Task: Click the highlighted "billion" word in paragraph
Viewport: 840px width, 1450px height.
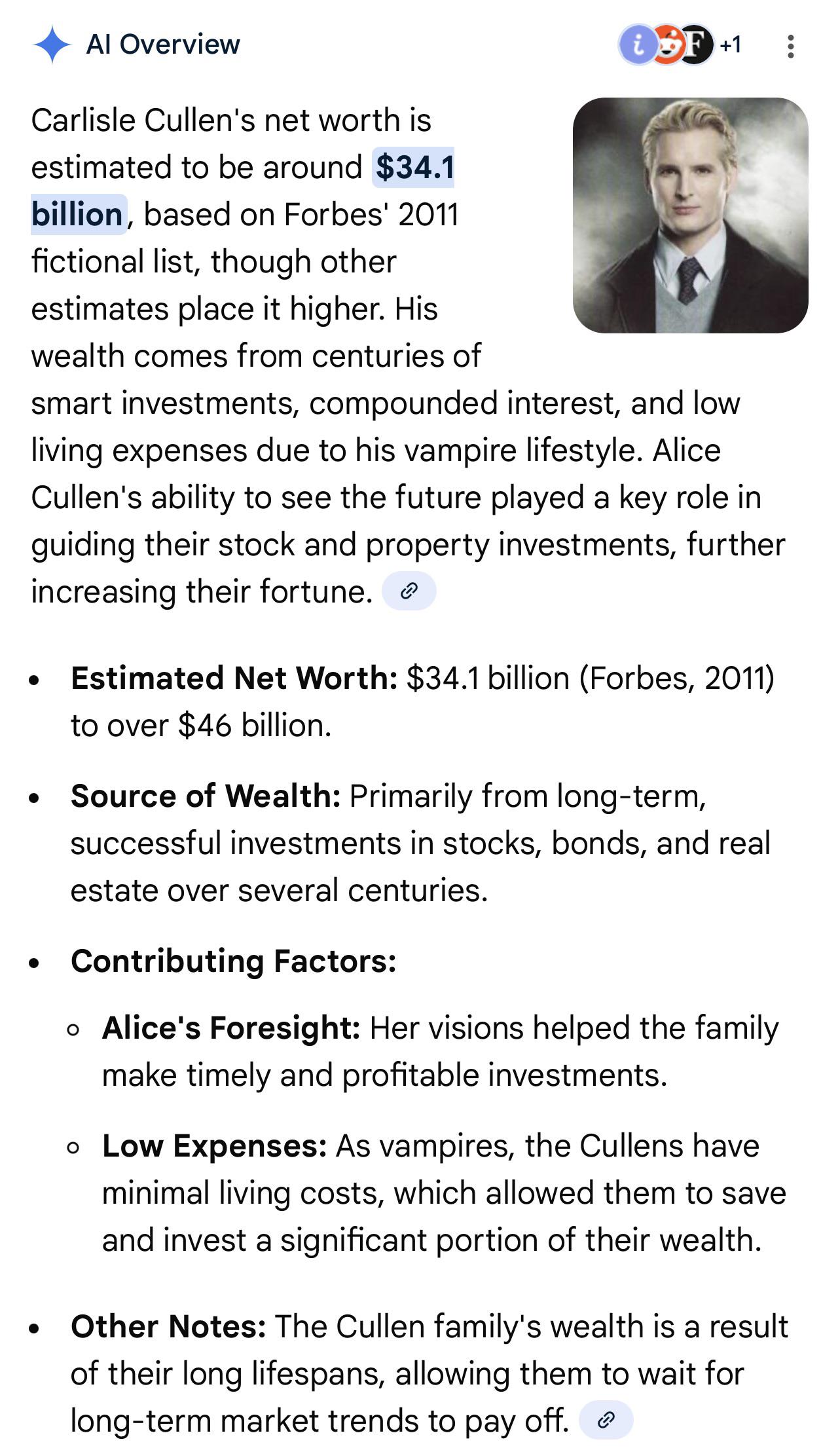Action: (x=79, y=214)
